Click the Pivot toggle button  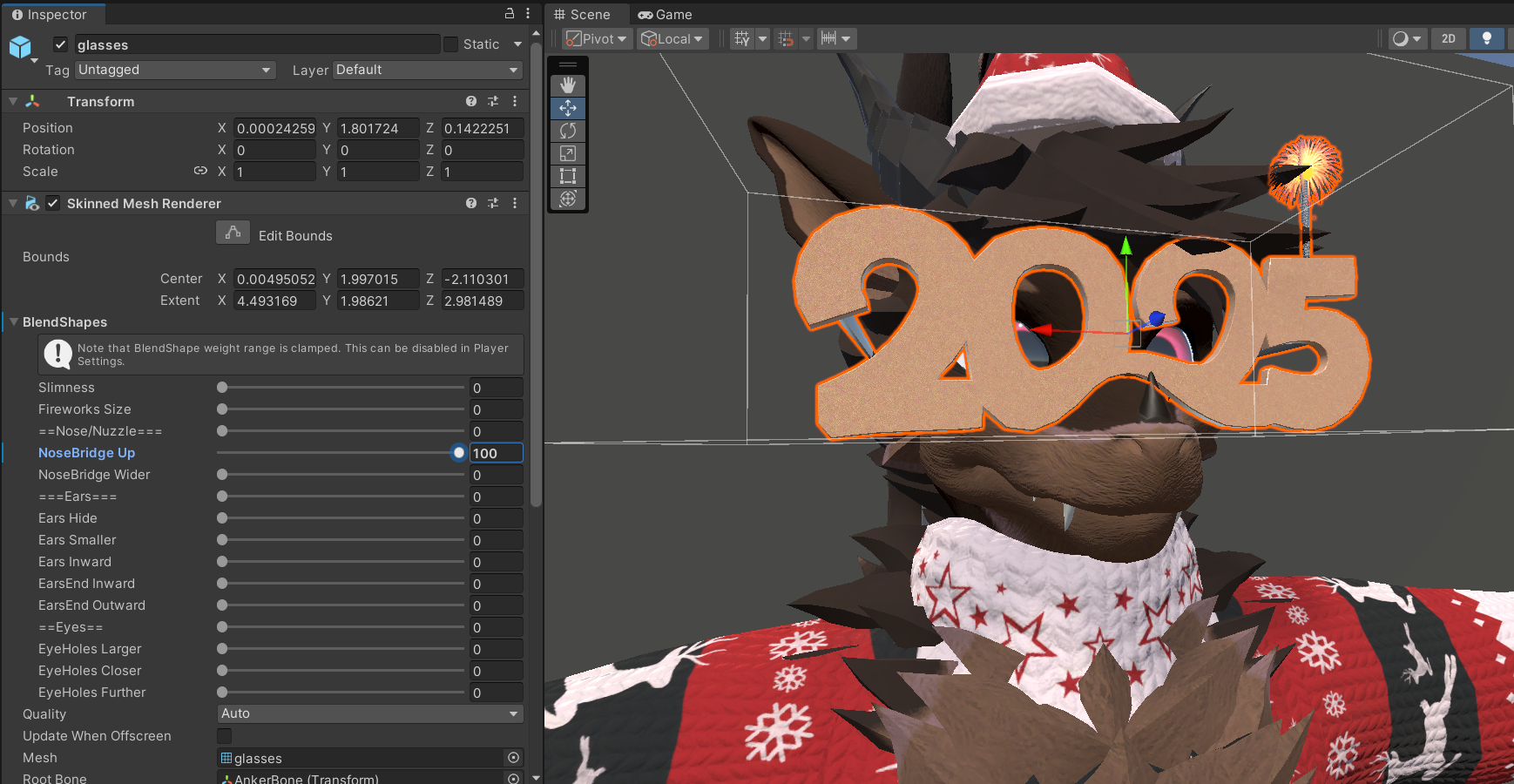click(598, 38)
